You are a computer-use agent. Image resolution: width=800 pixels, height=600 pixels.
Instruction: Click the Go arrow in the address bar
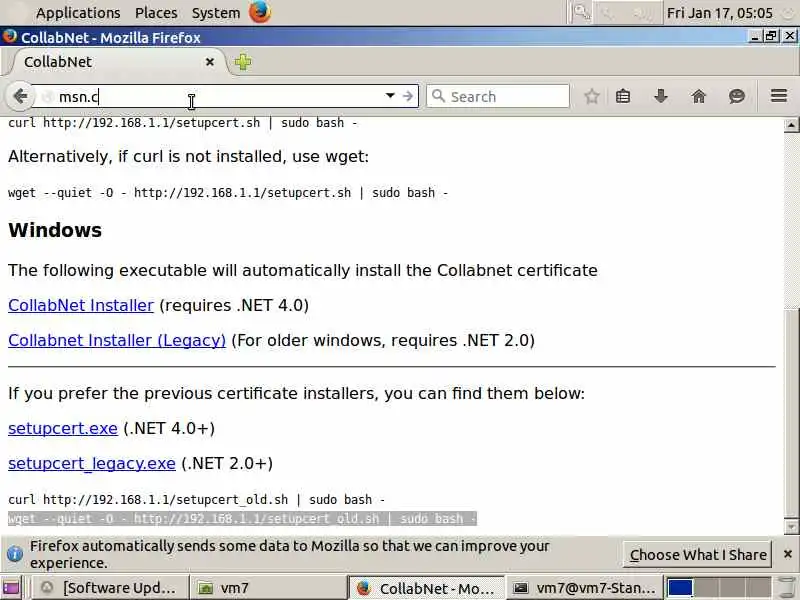[x=408, y=96]
